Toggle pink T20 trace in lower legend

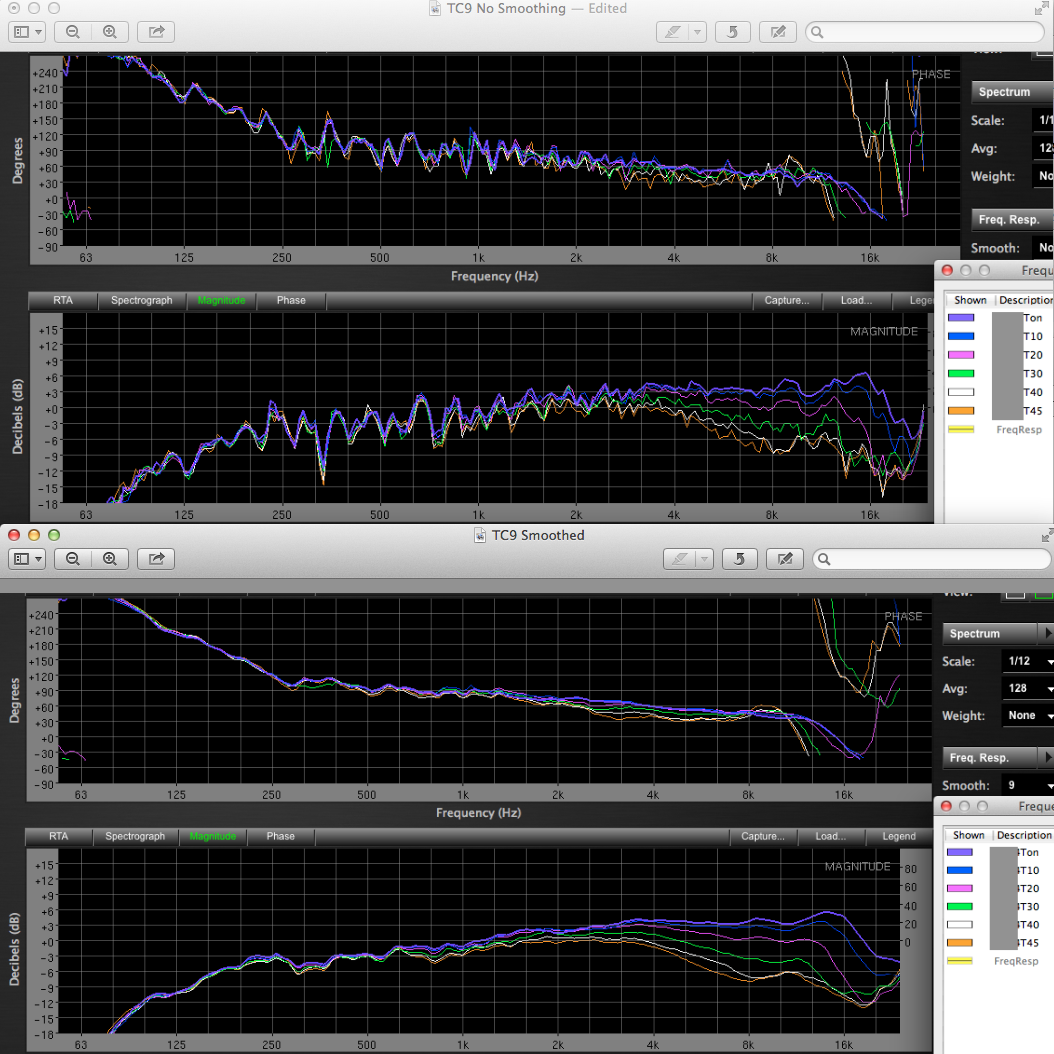point(959,889)
